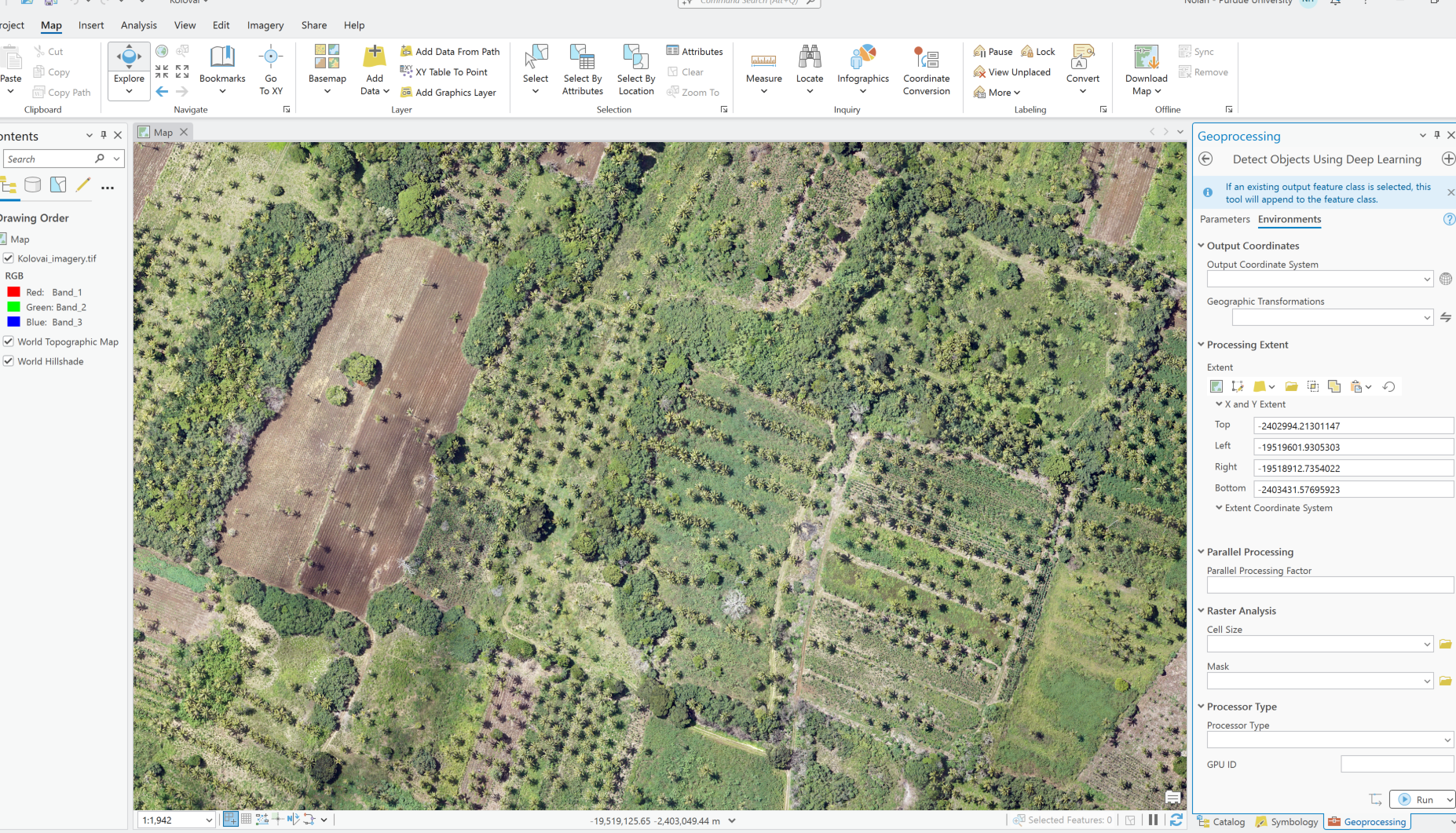Open the Measure tool
Image resolution: width=1456 pixels, height=833 pixels.
click(763, 69)
